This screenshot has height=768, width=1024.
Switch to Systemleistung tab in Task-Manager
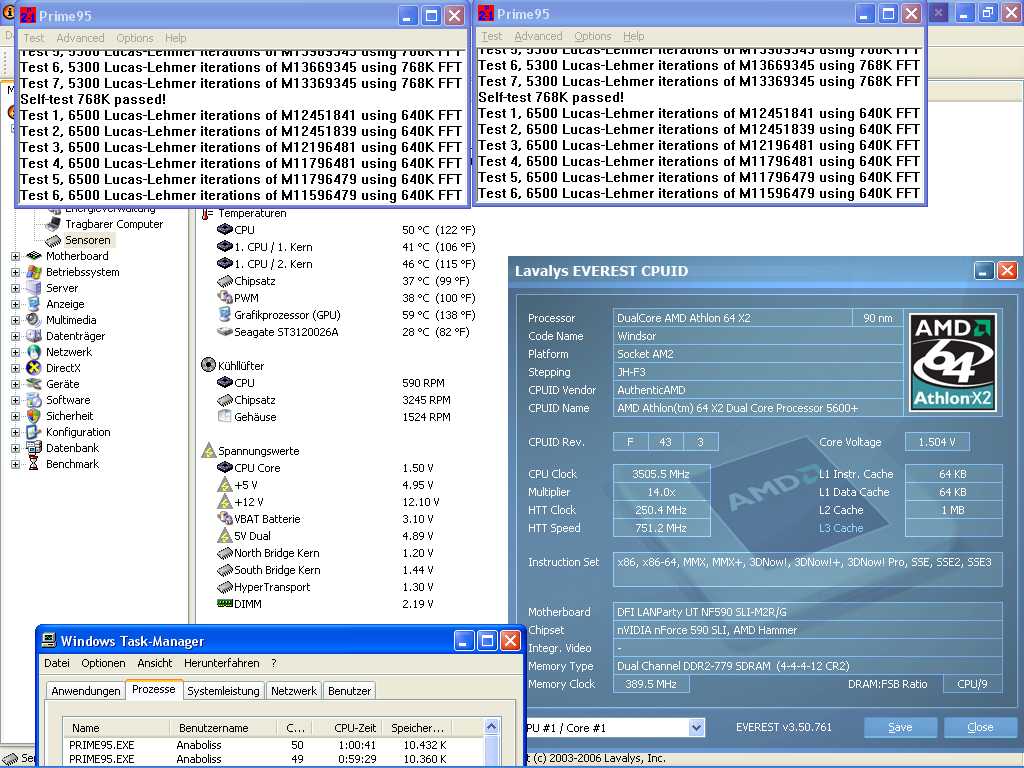coord(223,691)
